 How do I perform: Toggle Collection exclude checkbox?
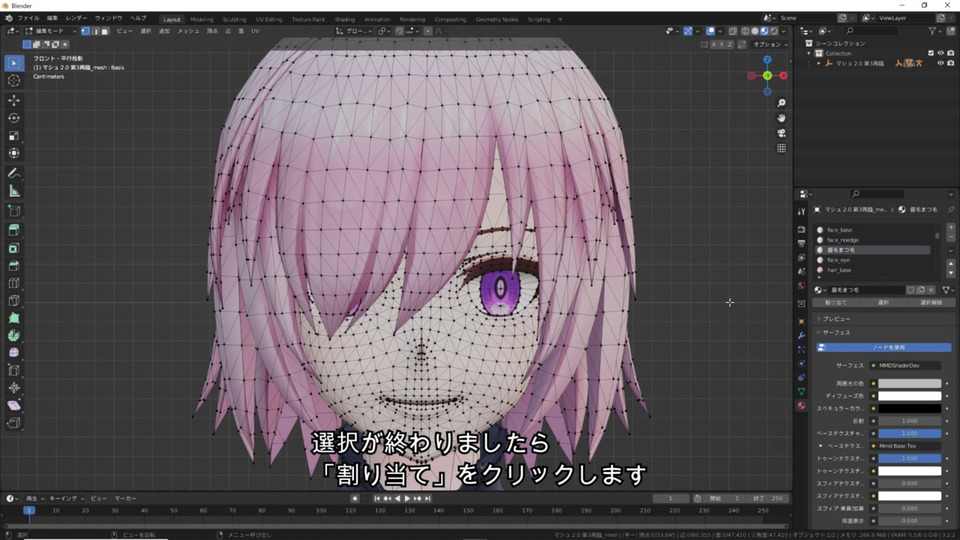click(931, 53)
